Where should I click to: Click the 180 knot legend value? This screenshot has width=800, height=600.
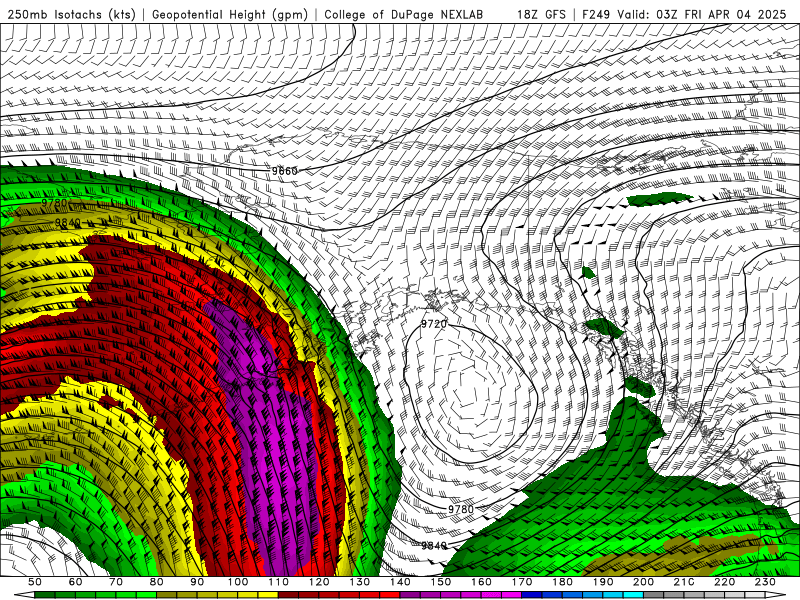coord(562,582)
